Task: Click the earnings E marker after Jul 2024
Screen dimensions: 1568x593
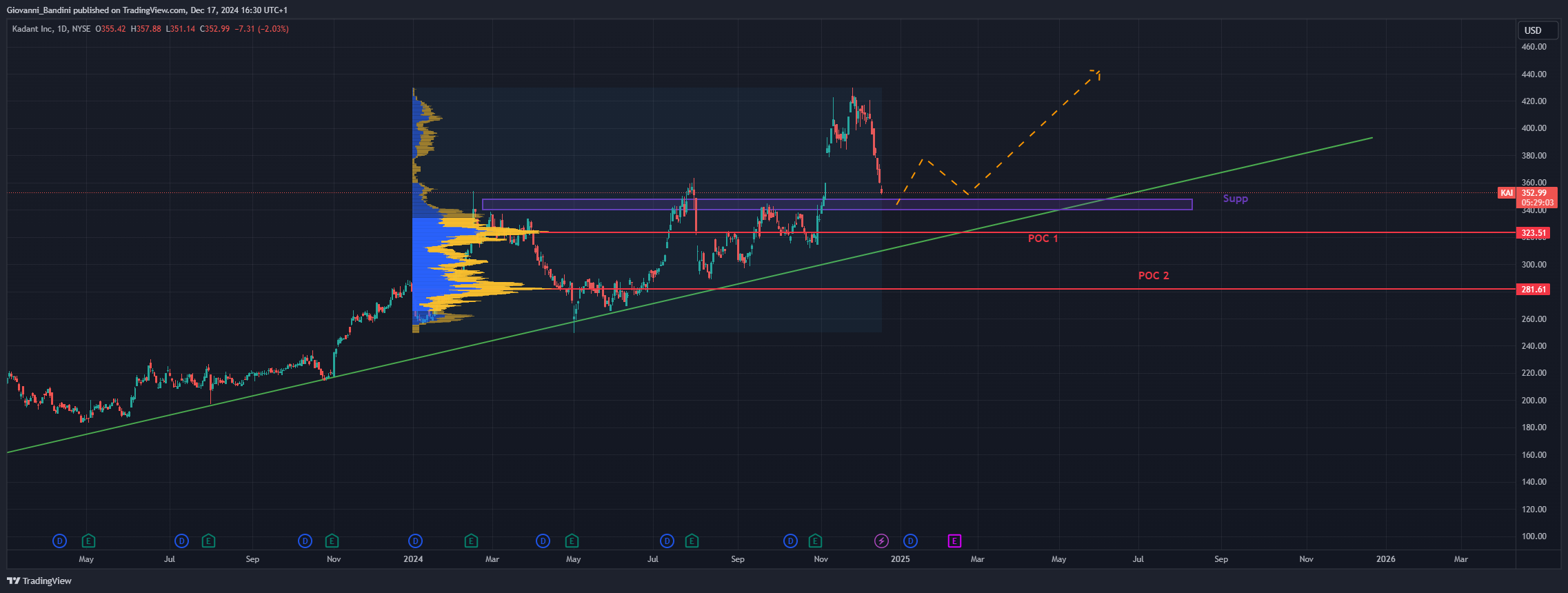Action: tap(692, 541)
